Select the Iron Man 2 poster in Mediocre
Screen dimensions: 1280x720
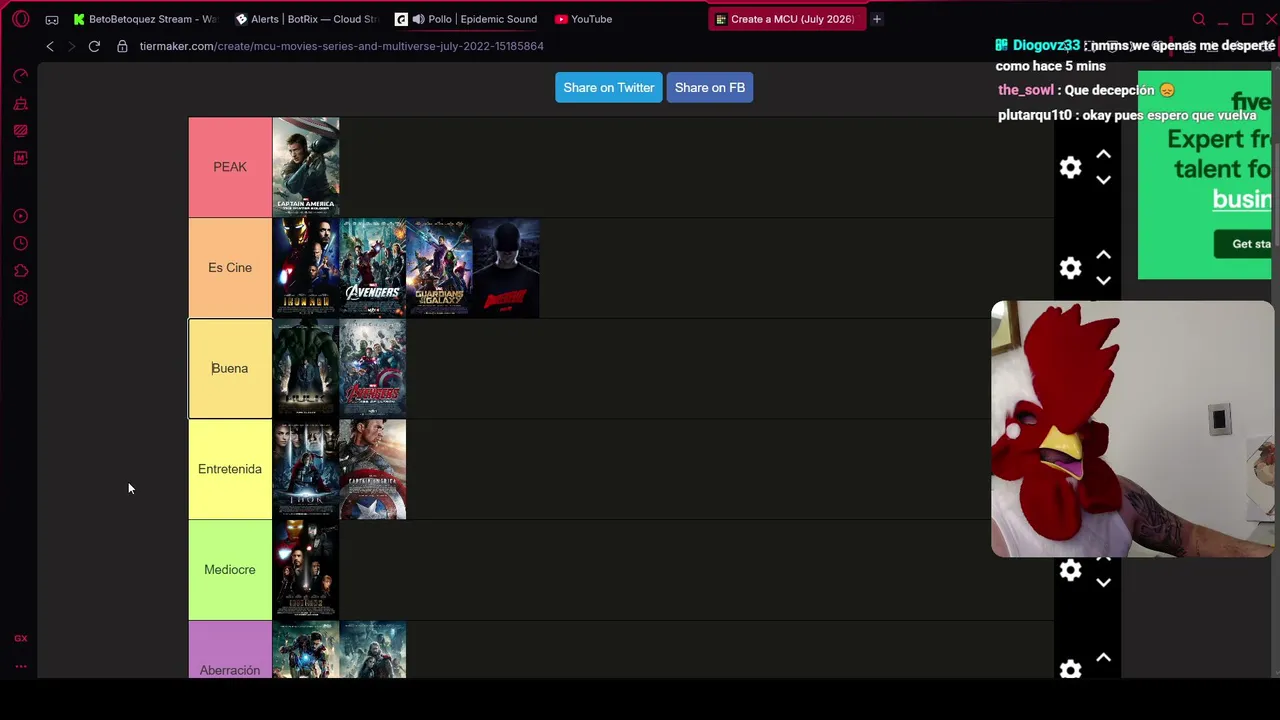[306, 570]
